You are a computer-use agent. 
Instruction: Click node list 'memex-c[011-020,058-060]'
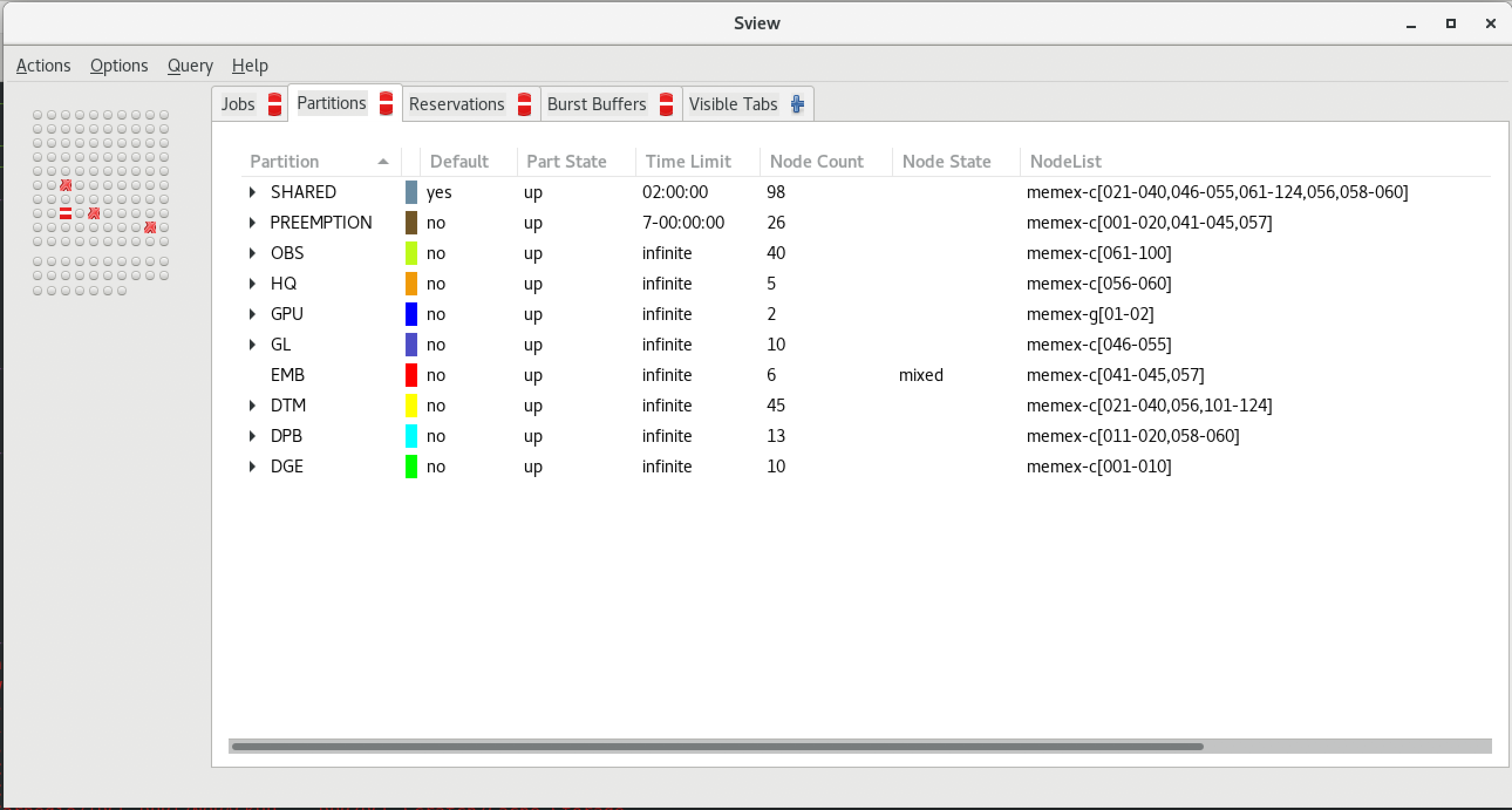coord(1133,436)
